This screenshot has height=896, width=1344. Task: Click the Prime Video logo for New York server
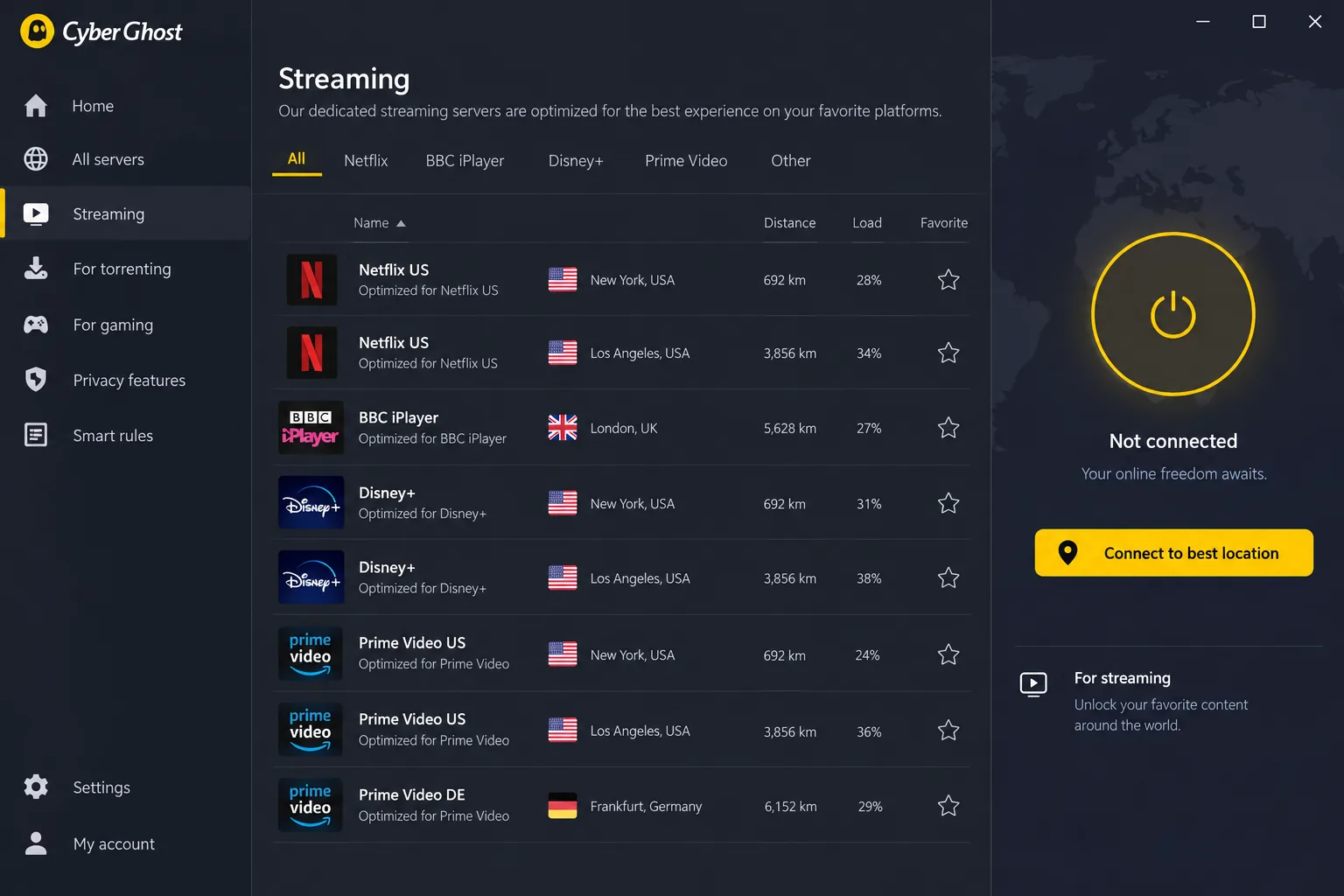[x=311, y=654]
